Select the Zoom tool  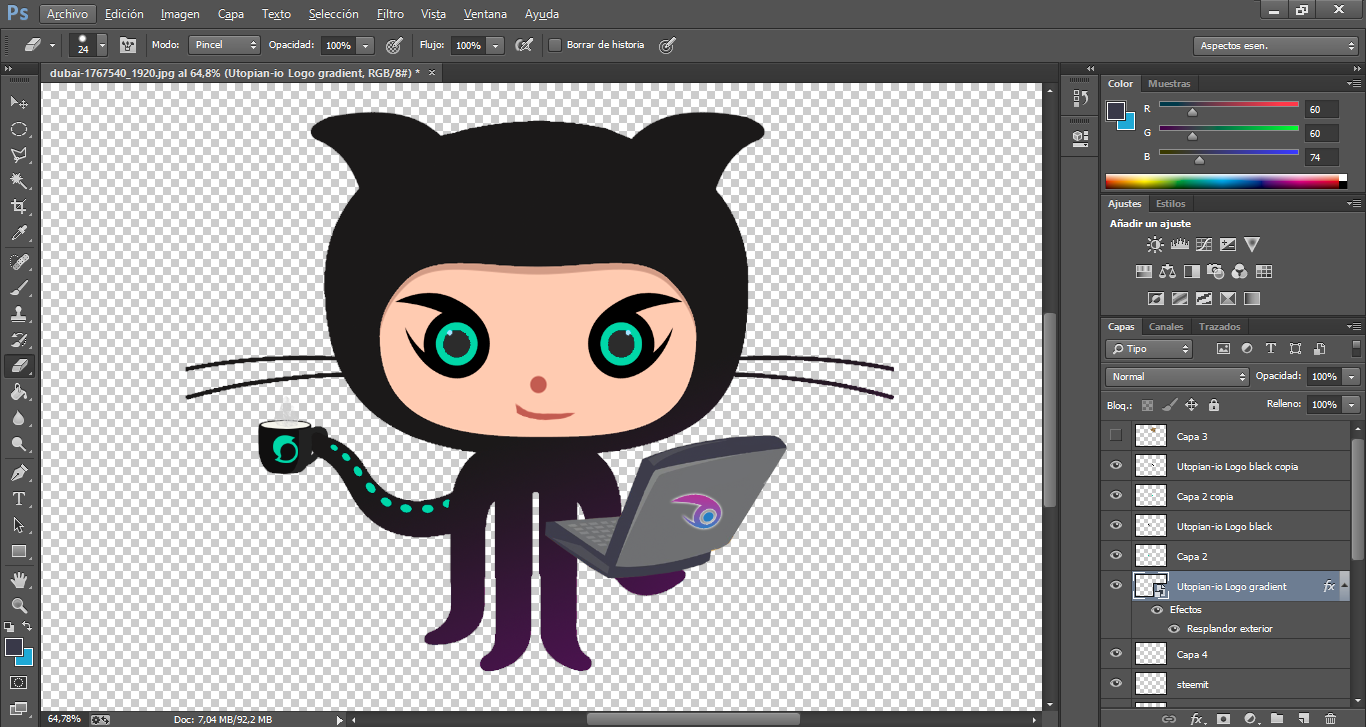pyautogui.click(x=19, y=606)
